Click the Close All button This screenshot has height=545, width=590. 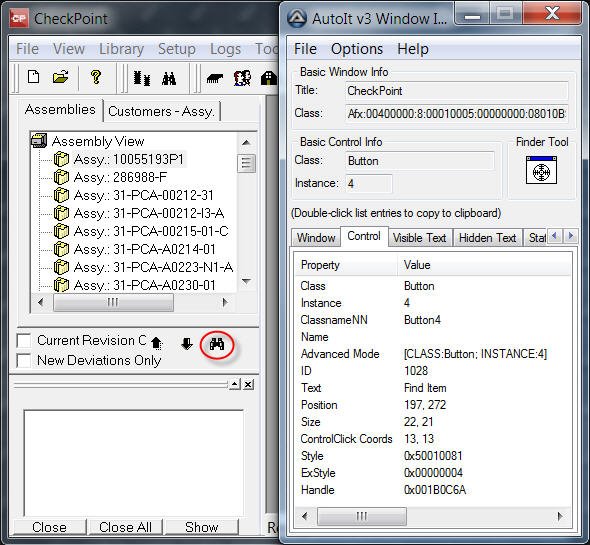[x=125, y=527]
